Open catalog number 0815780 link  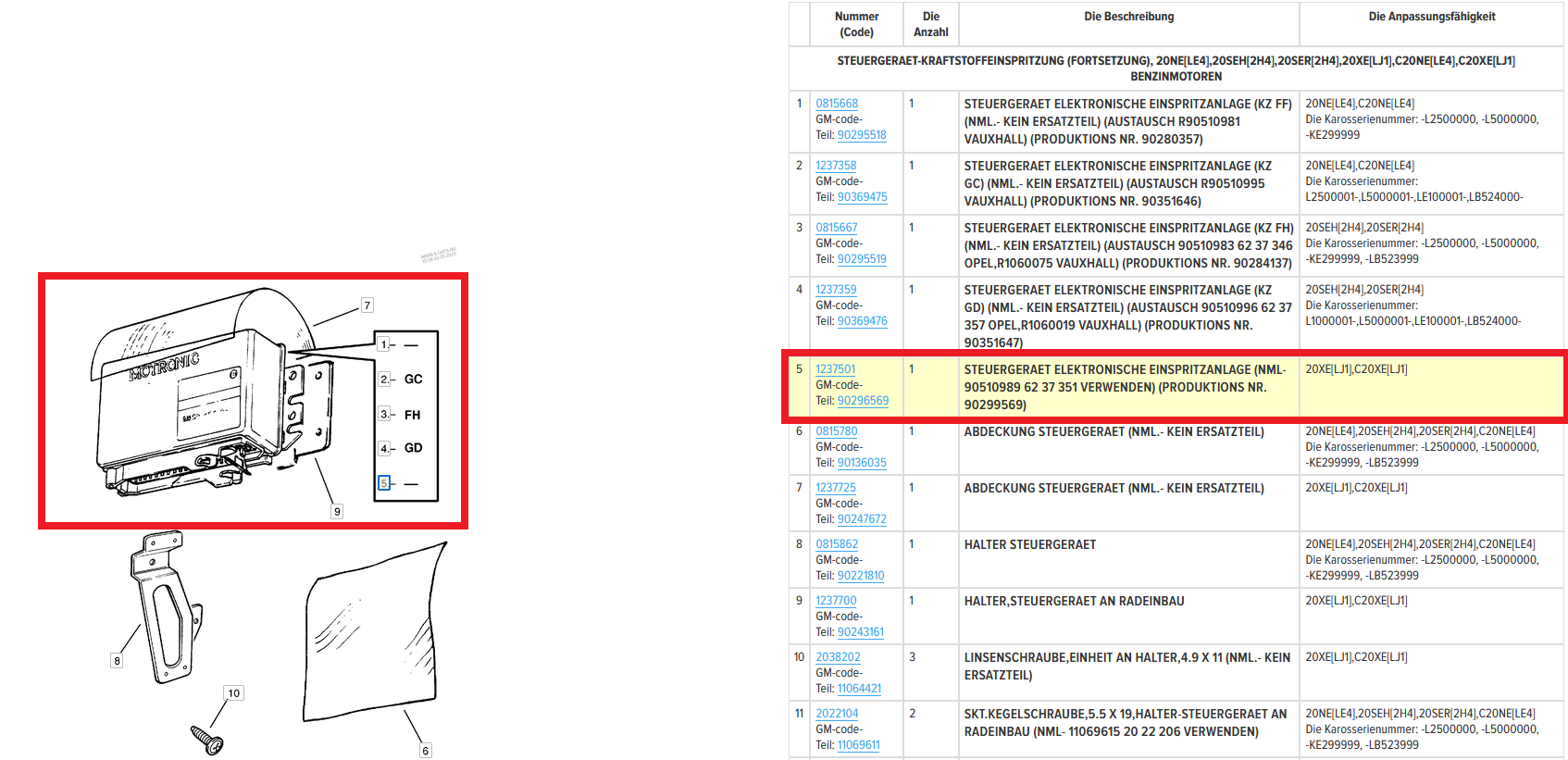click(x=837, y=431)
